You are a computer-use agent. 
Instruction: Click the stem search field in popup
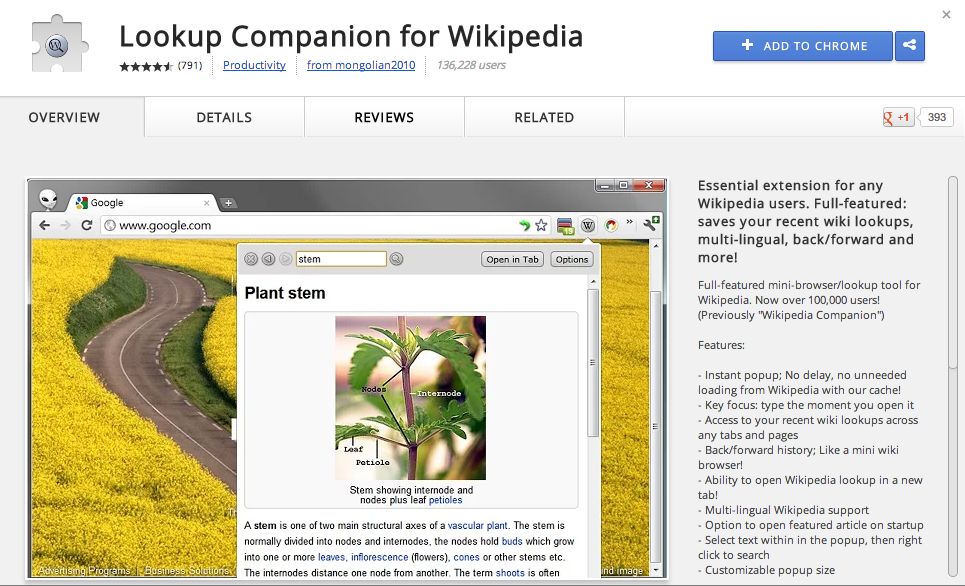341,259
